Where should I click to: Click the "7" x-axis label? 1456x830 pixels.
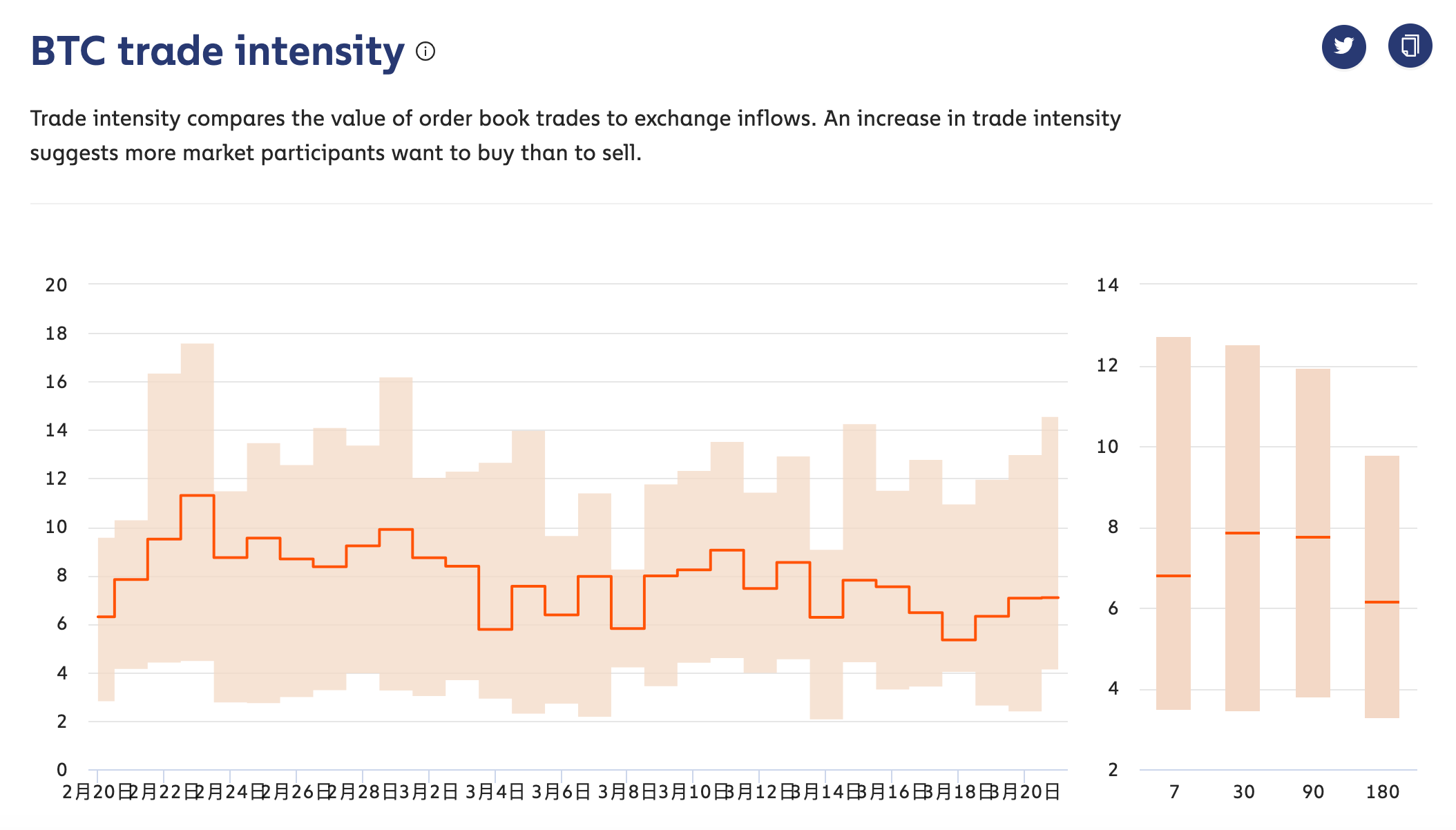(x=1174, y=792)
